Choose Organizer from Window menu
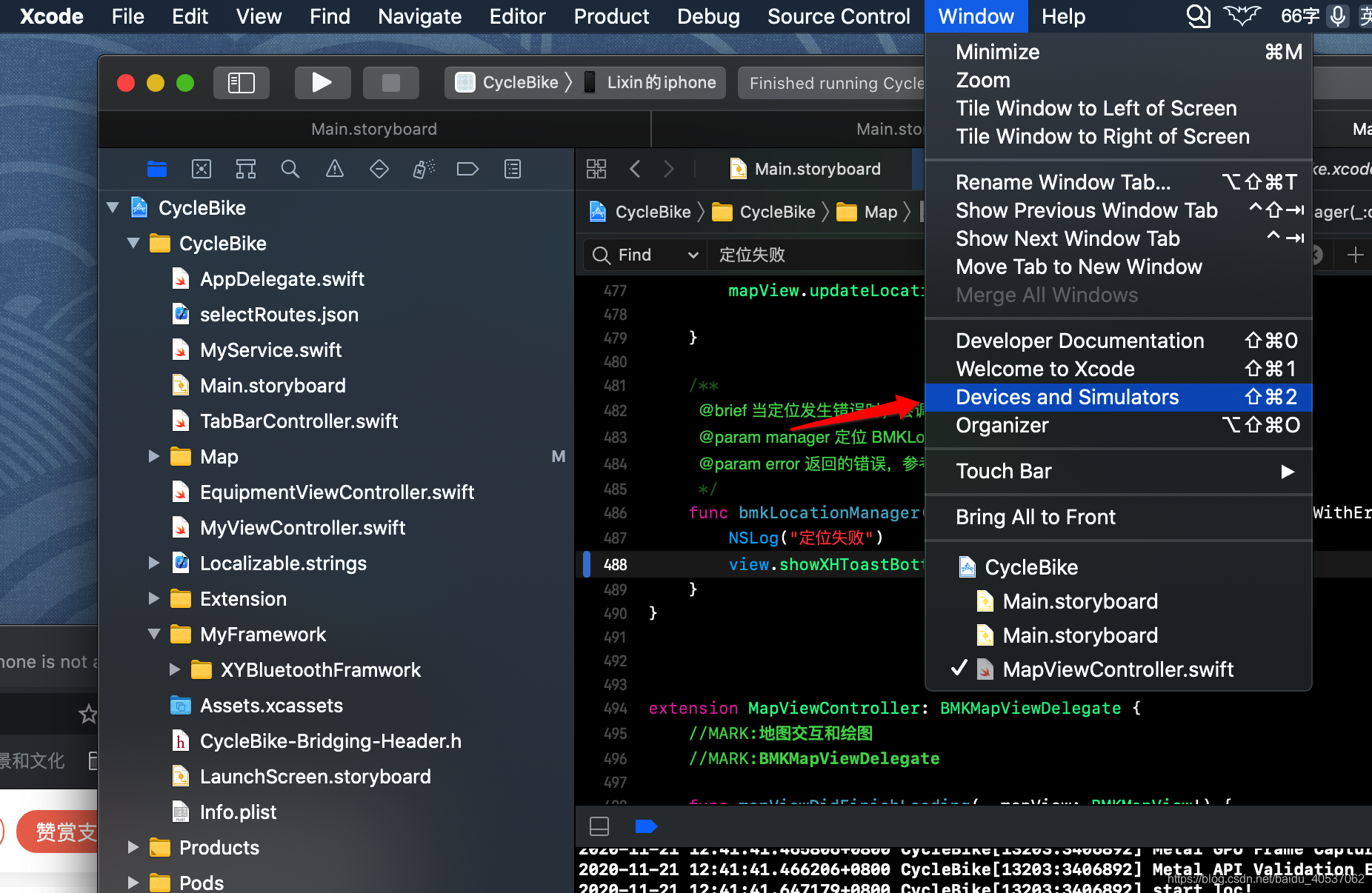This screenshot has width=1372, height=893. coord(1119,426)
